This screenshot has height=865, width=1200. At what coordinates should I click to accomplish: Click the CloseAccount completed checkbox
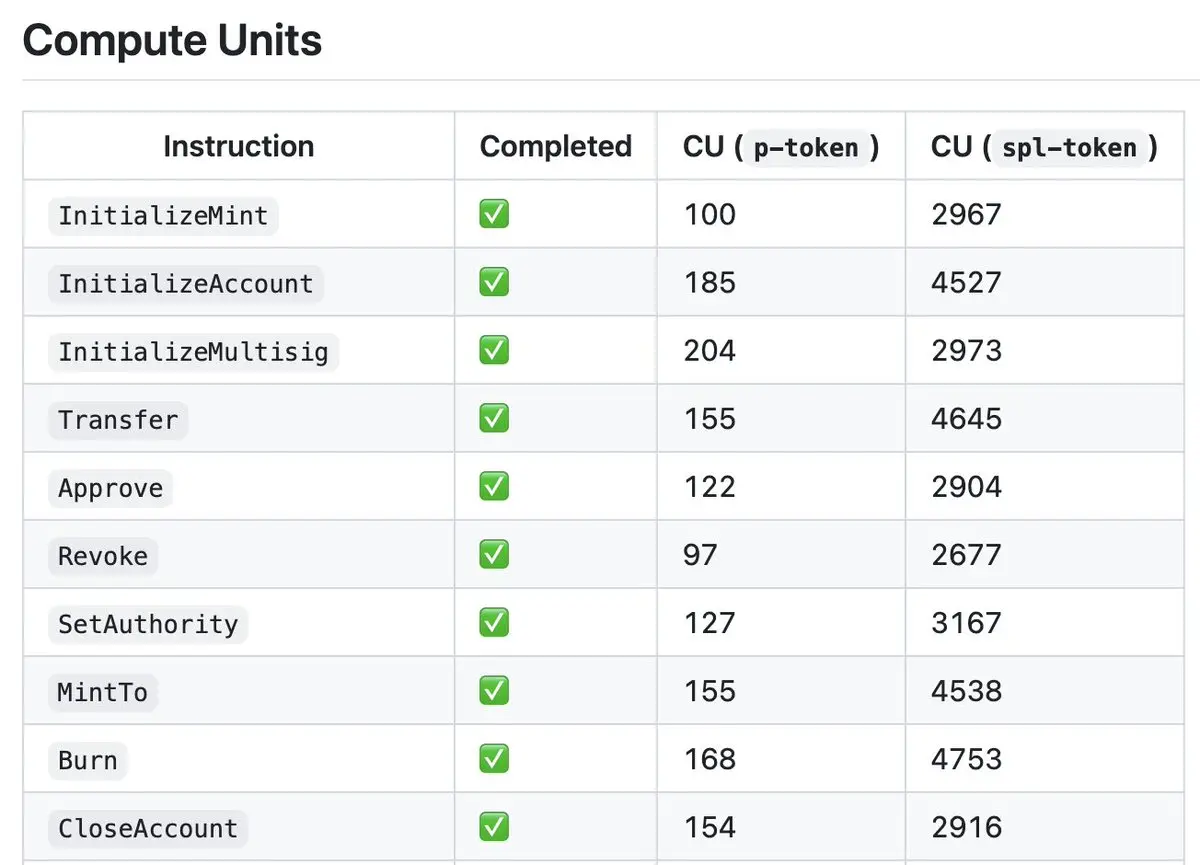click(x=494, y=827)
